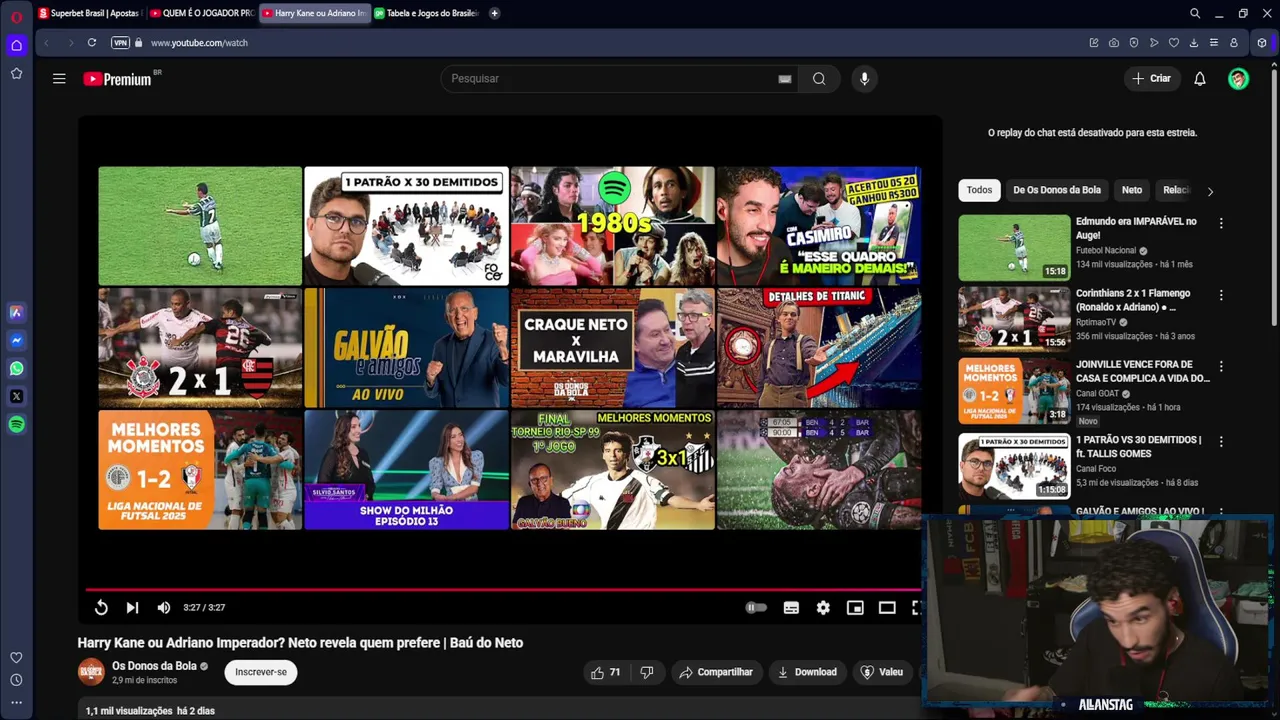Open the YouTube account avatar menu
The image size is (1280, 720).
(1239, 79)
